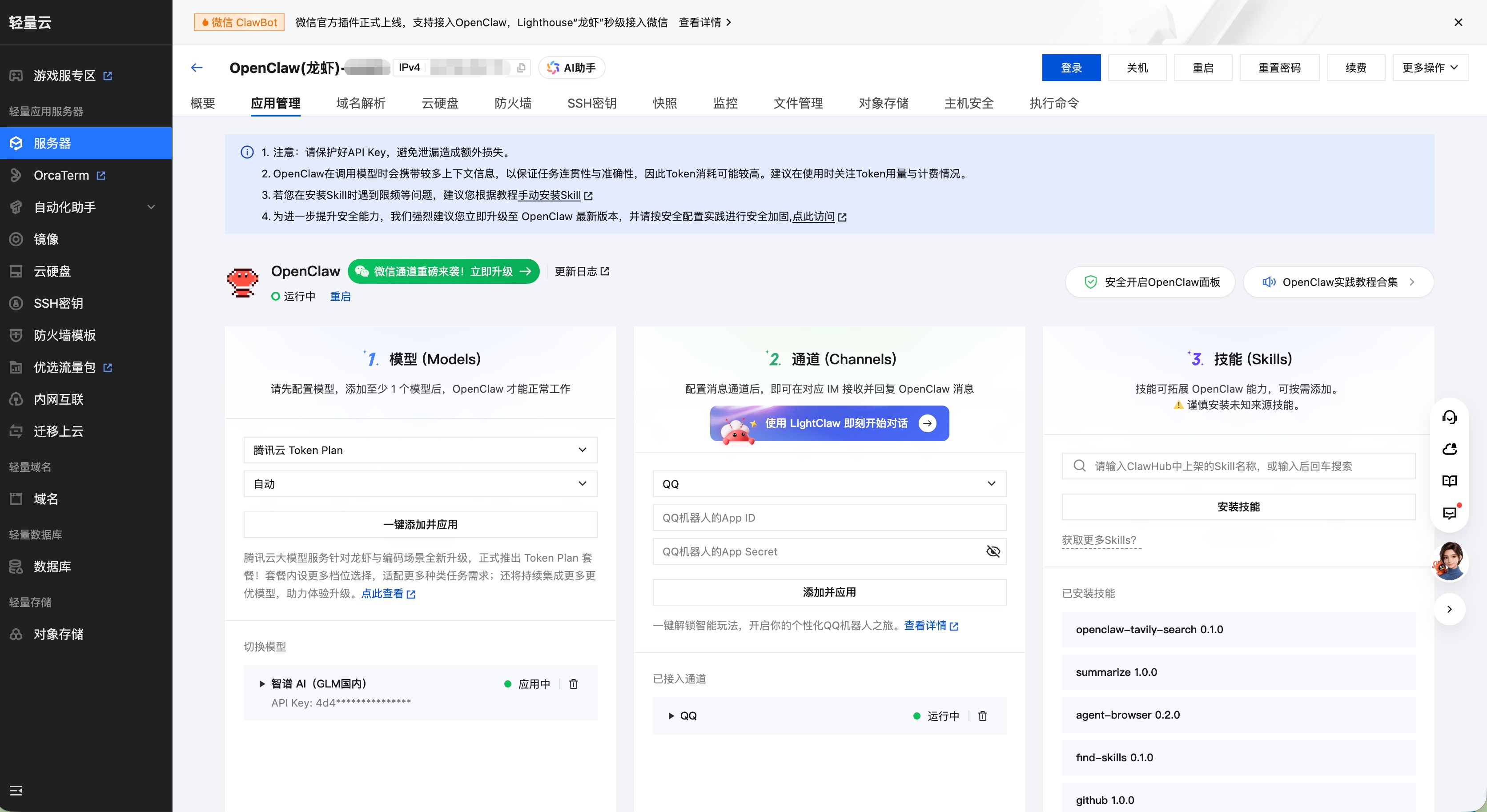Collapse the floating toolbar arrow
The width and height of the screenshot is (1487, 812).
pos(1450,609)
